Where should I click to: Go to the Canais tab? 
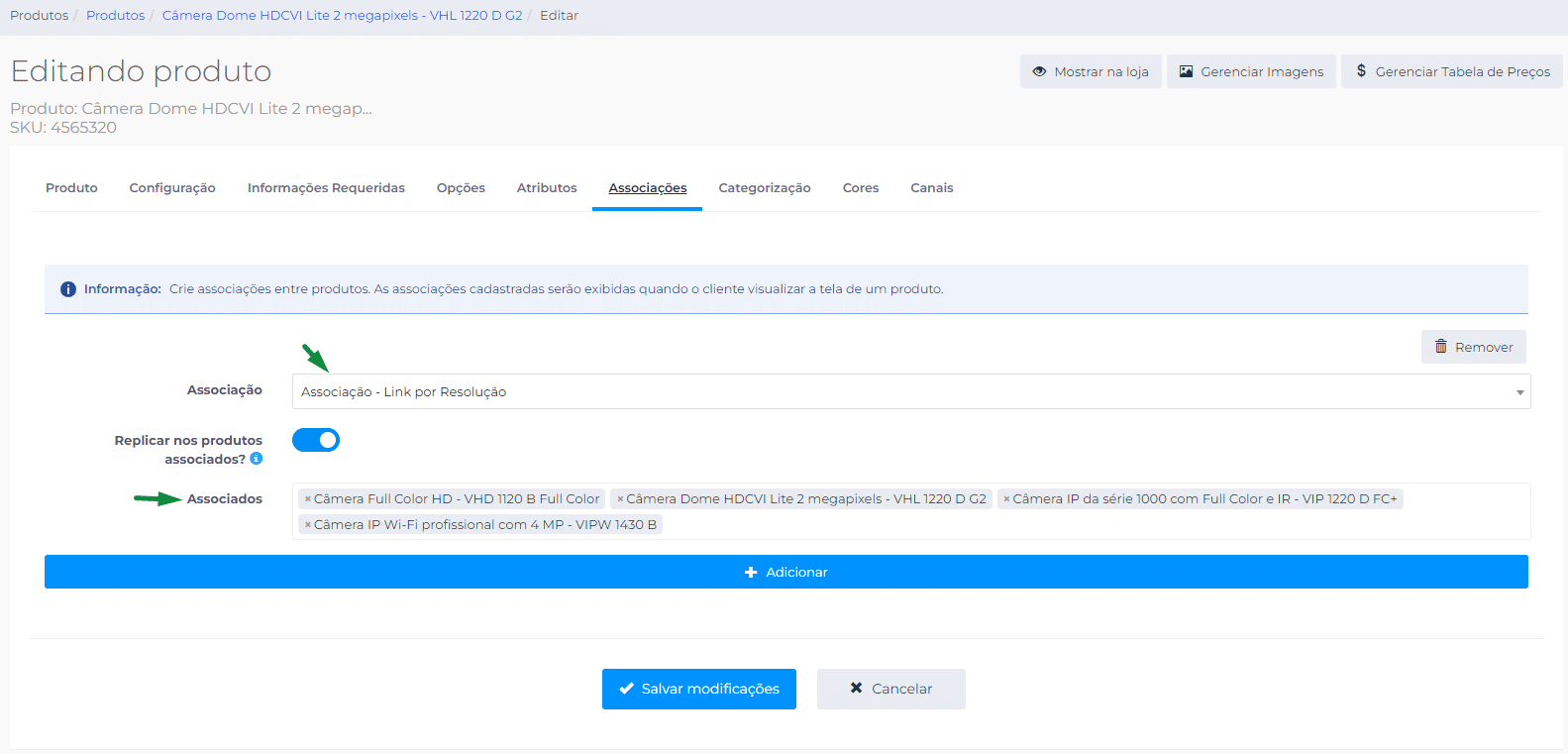point(932,188)
